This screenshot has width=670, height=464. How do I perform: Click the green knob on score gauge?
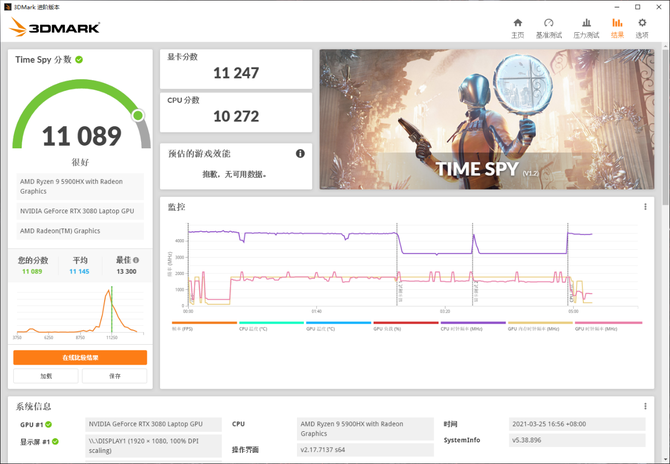point(138,115)
